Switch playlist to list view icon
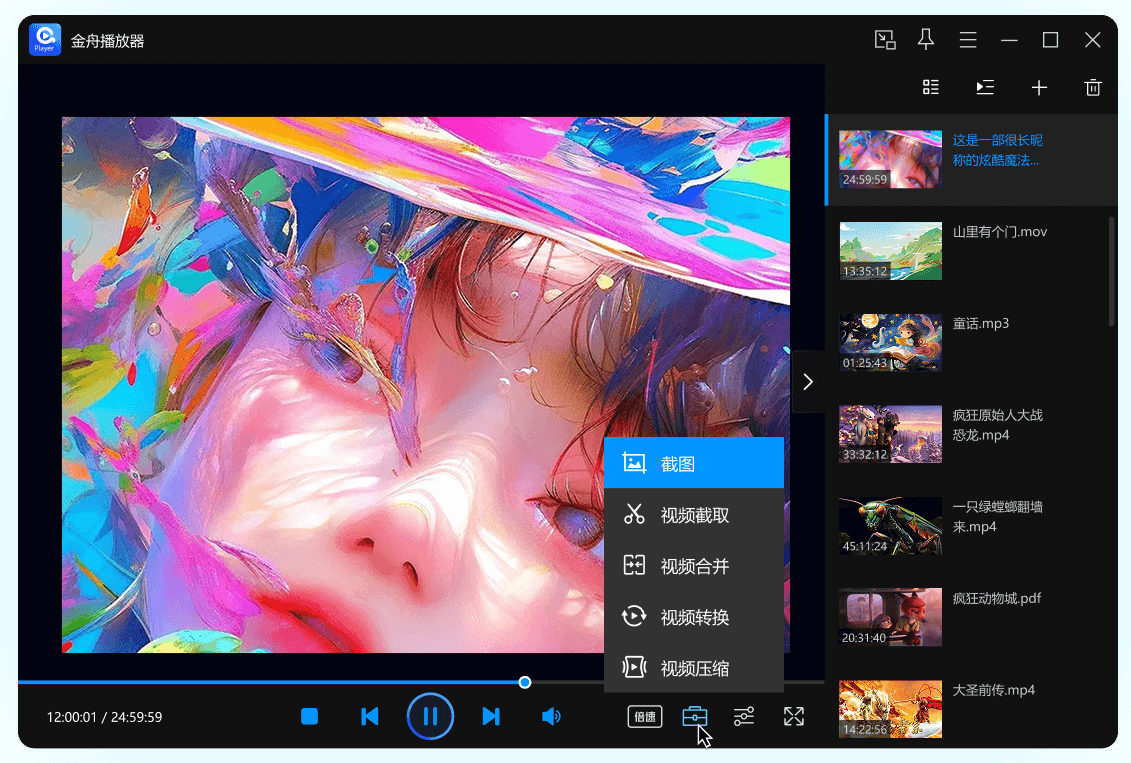 point(930,87)
